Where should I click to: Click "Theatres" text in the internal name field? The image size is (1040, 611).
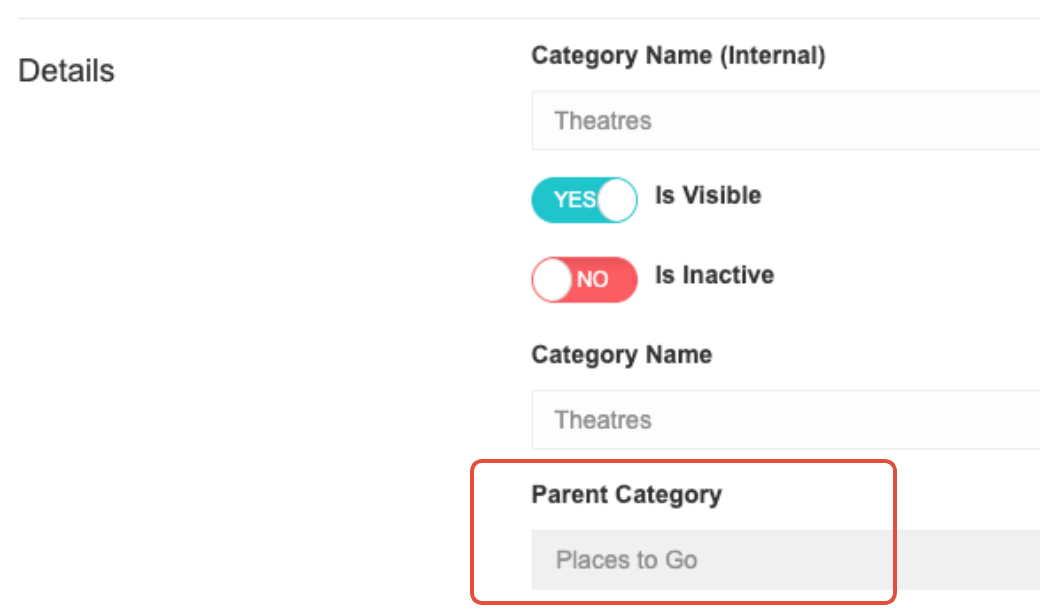click(603, 121)
